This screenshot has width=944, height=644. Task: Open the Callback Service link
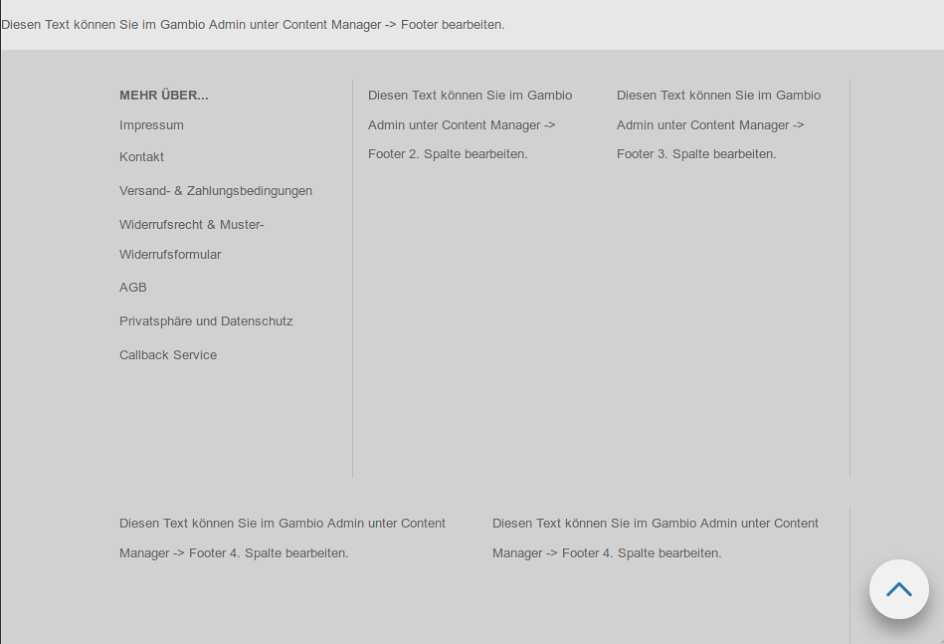168,355
